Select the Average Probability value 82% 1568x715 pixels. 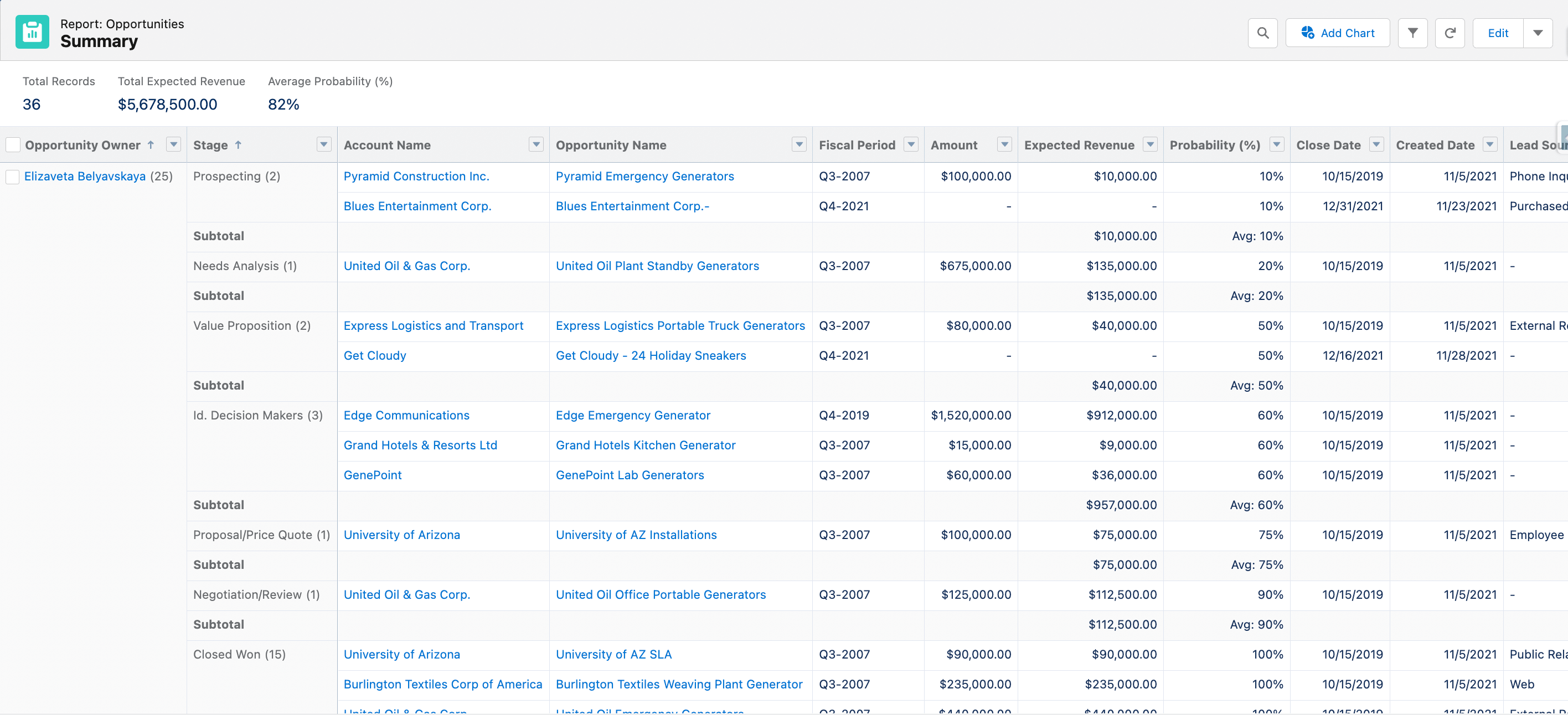283,105
